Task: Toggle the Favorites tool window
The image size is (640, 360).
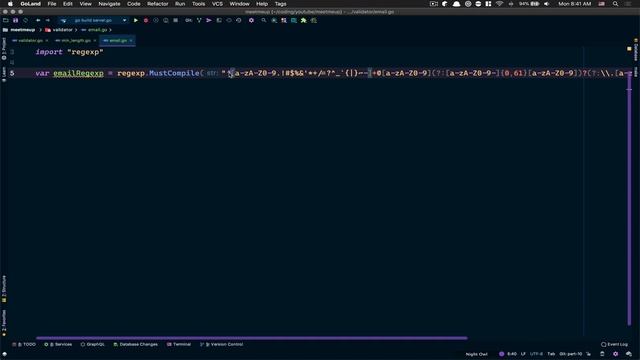Action: 4,322
